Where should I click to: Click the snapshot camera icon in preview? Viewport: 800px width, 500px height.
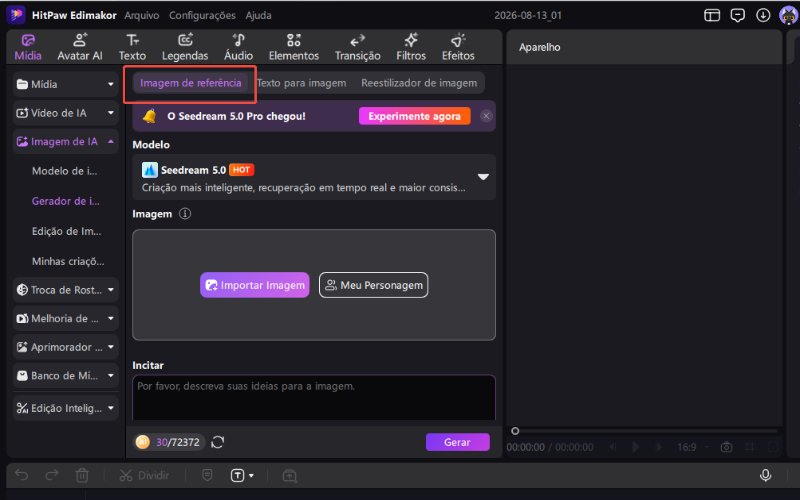coord(726,447)
